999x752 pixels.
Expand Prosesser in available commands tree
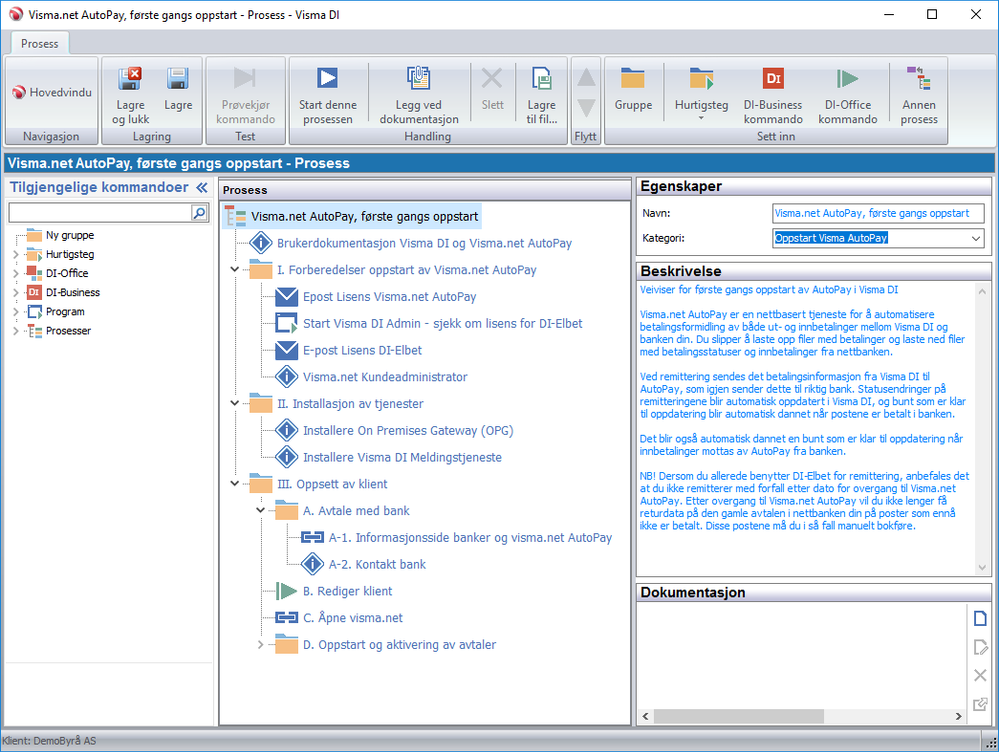point(15,331)
